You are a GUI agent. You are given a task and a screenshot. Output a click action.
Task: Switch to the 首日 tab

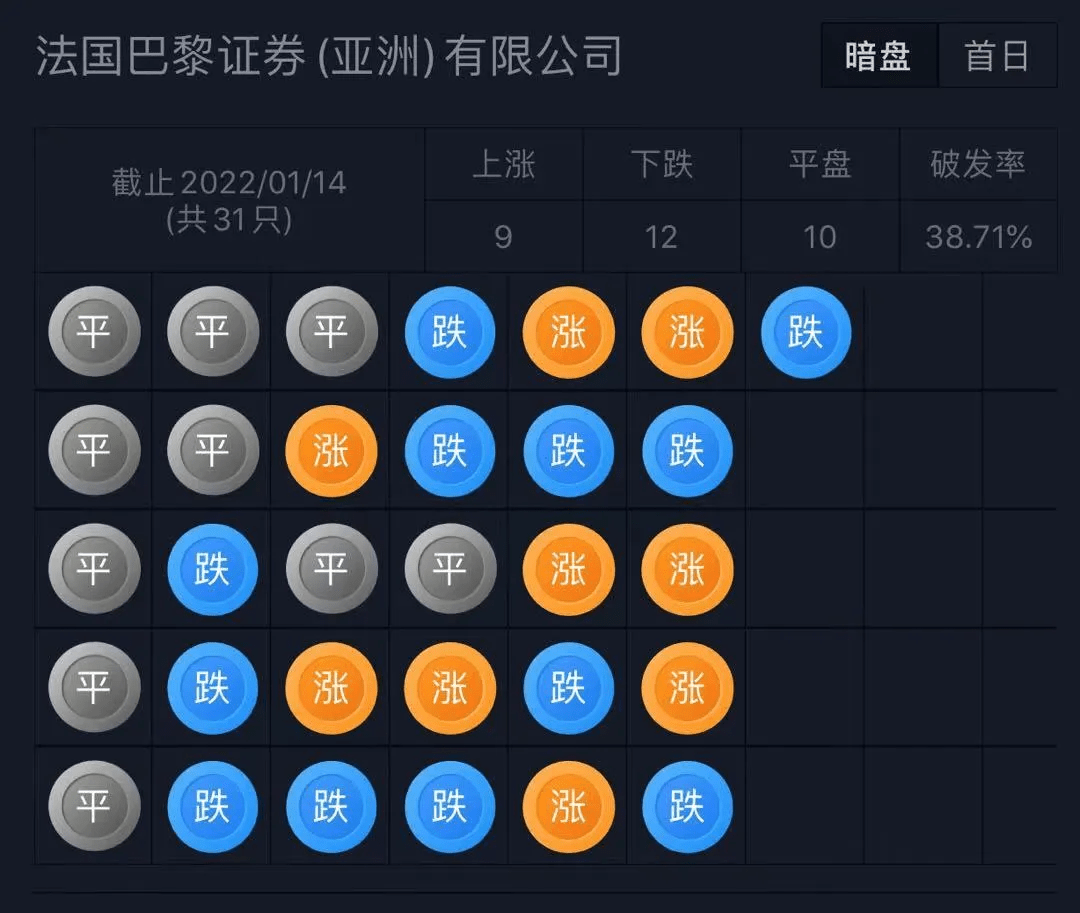(x=997, y=56)
